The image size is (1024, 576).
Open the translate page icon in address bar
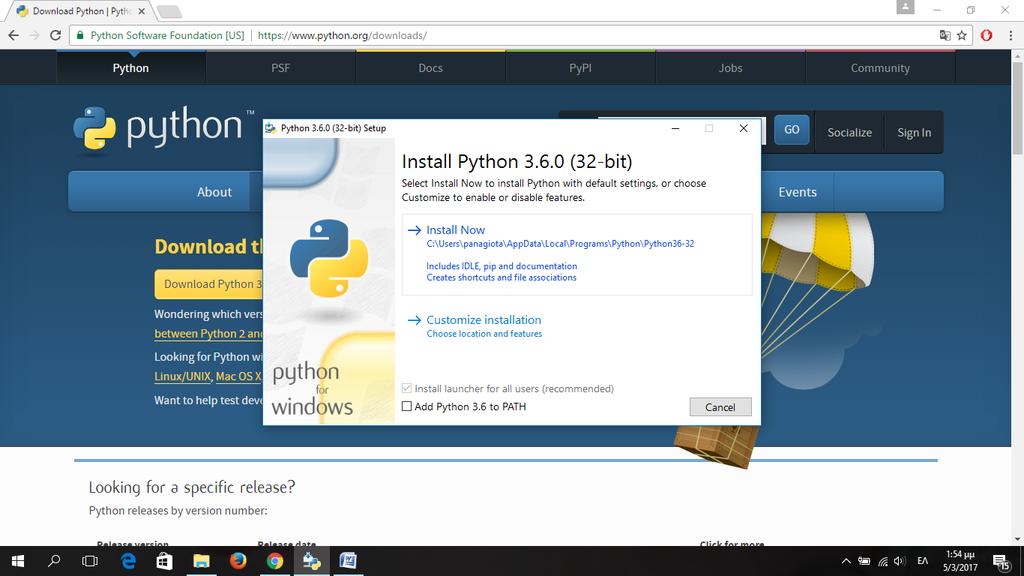pos(945,35)
